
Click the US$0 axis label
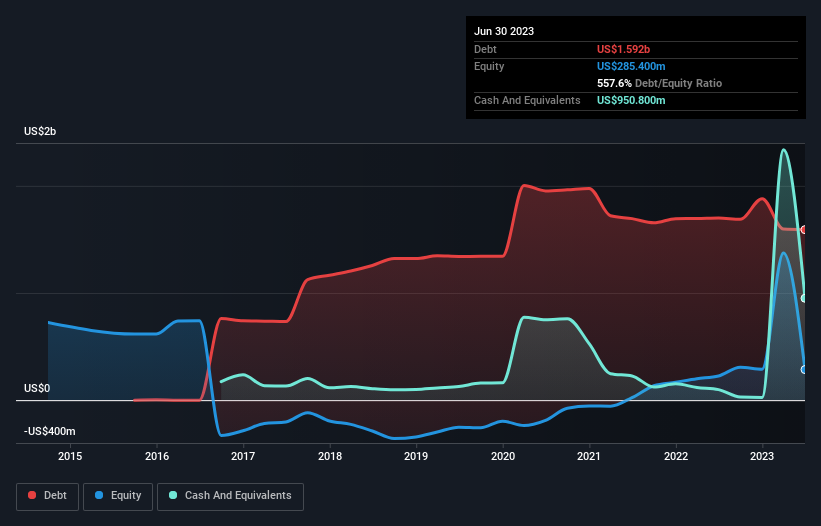[37, 388]
